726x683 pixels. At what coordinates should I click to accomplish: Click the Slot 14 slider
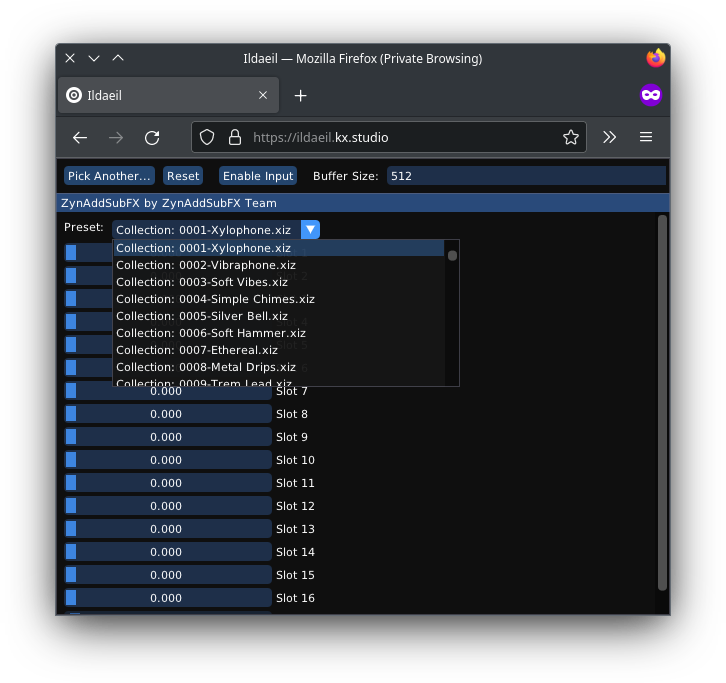[x=168, y=552]
